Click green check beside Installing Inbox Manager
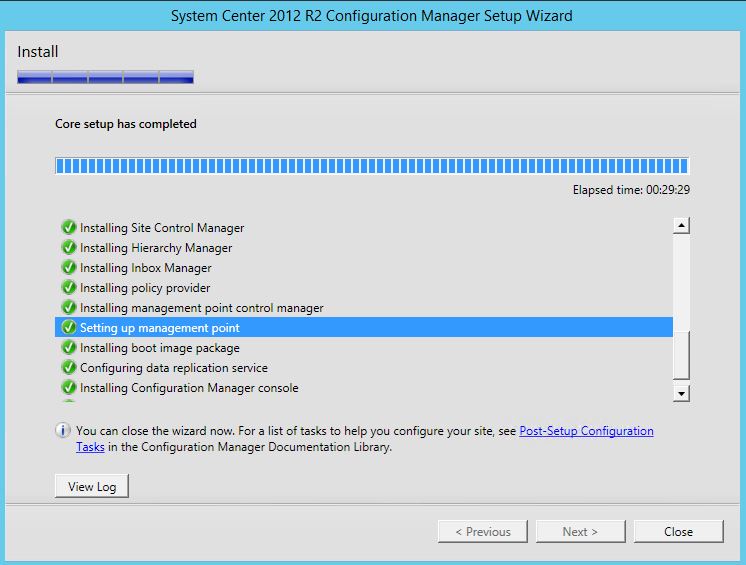This screenshot has height=565, width=746. [x=69, y=267]
